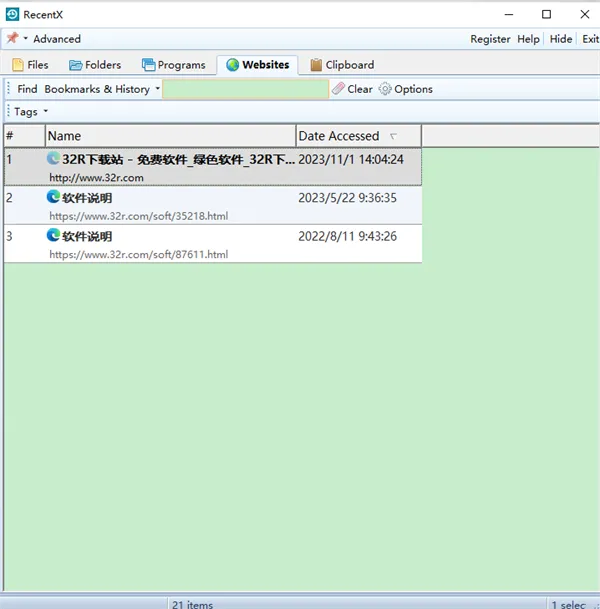Click the Edge icon of row 3
This screenshot has height=609, width=600.
click(x=53, y=235)
